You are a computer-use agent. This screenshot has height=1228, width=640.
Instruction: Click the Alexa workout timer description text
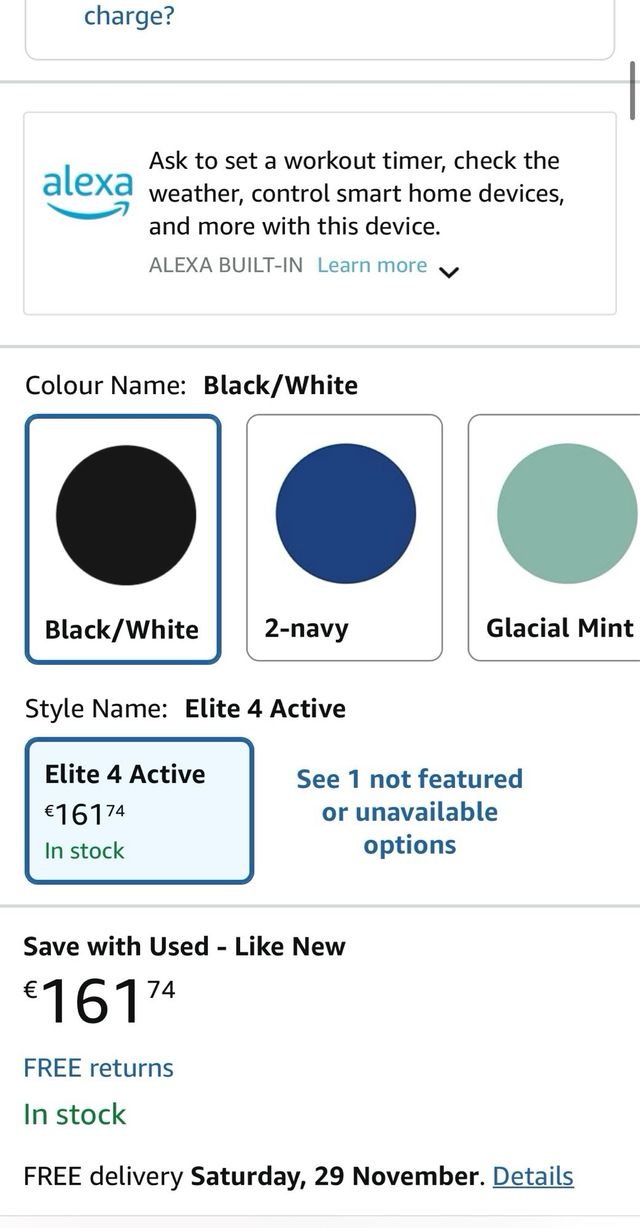(x=356, y=193)
